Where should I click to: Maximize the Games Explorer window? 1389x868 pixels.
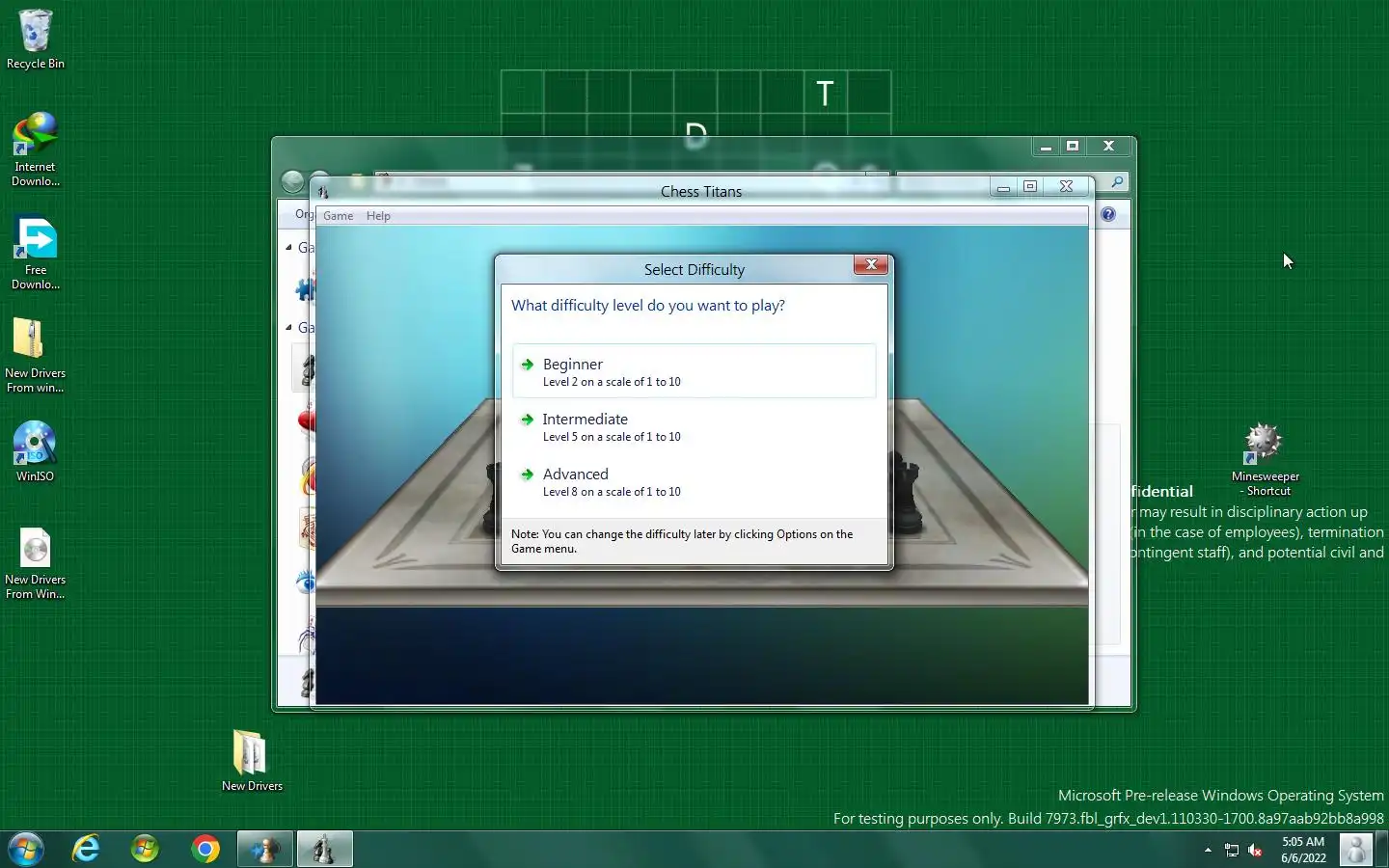pyautogui.click(x=1073, y=147)
